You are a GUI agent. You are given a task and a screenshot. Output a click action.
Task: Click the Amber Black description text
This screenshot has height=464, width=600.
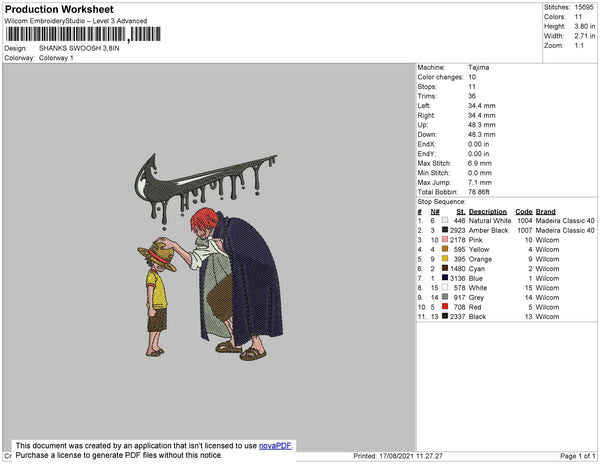[x=488, y=230]
